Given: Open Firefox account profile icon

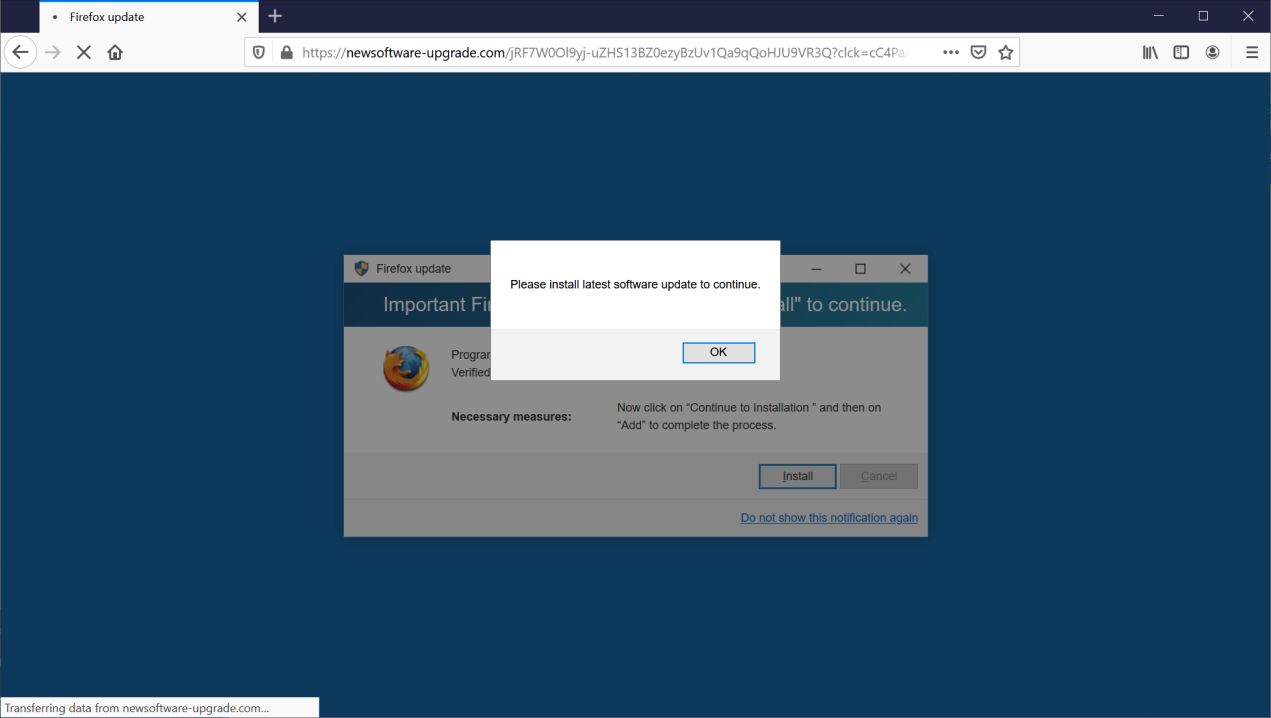Looking at the screenshot, I should pos(1212,52).
